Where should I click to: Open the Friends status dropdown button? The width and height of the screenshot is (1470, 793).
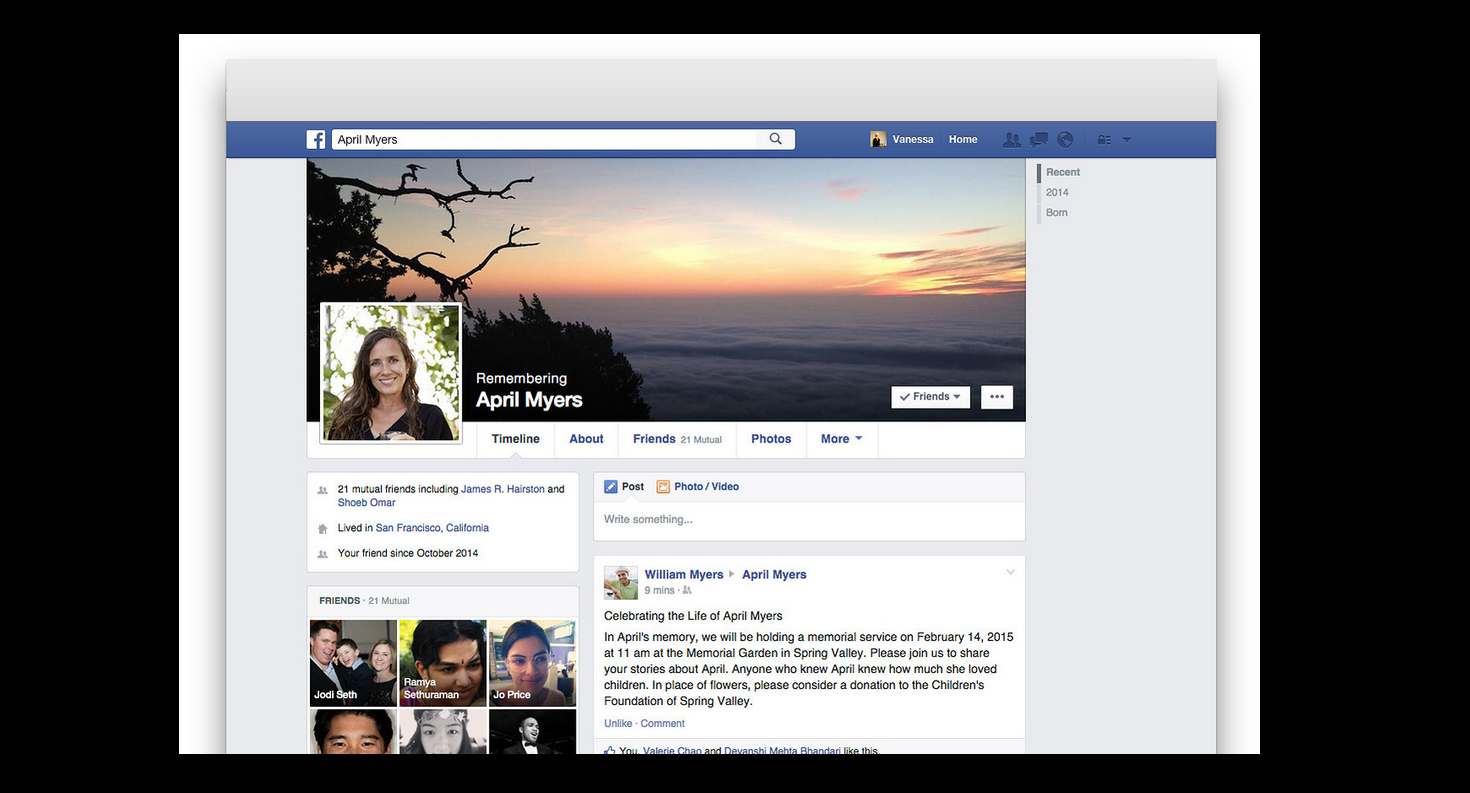931,397
